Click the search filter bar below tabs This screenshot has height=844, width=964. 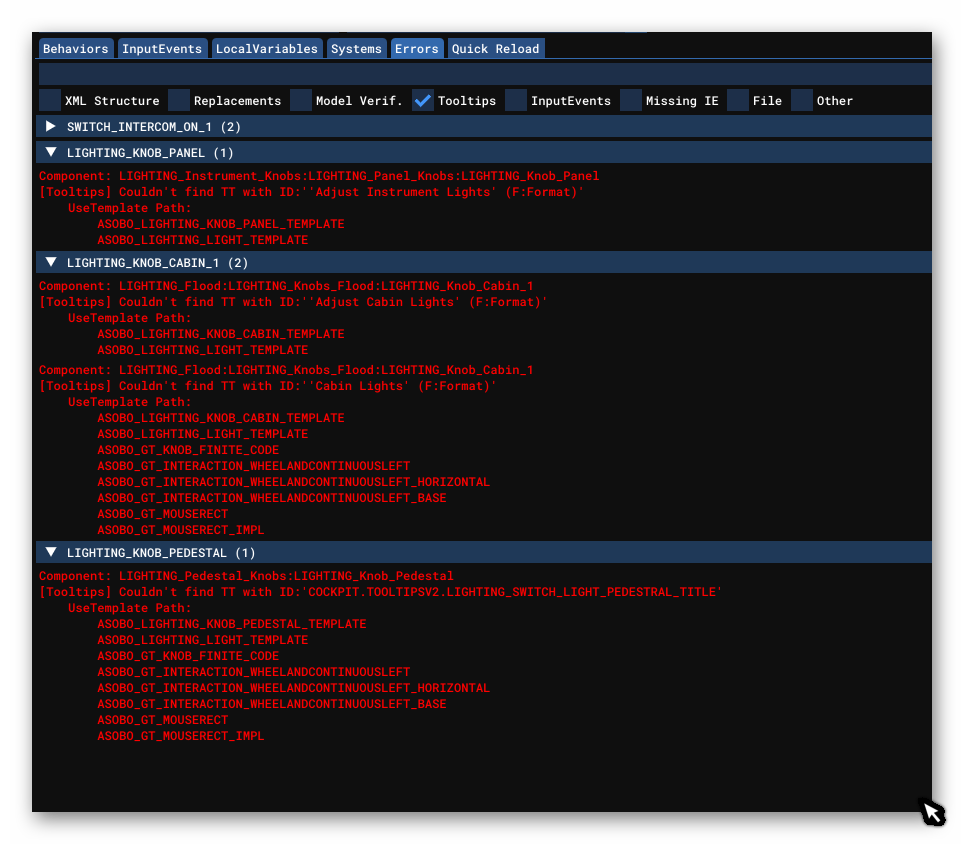click(485, 74)
